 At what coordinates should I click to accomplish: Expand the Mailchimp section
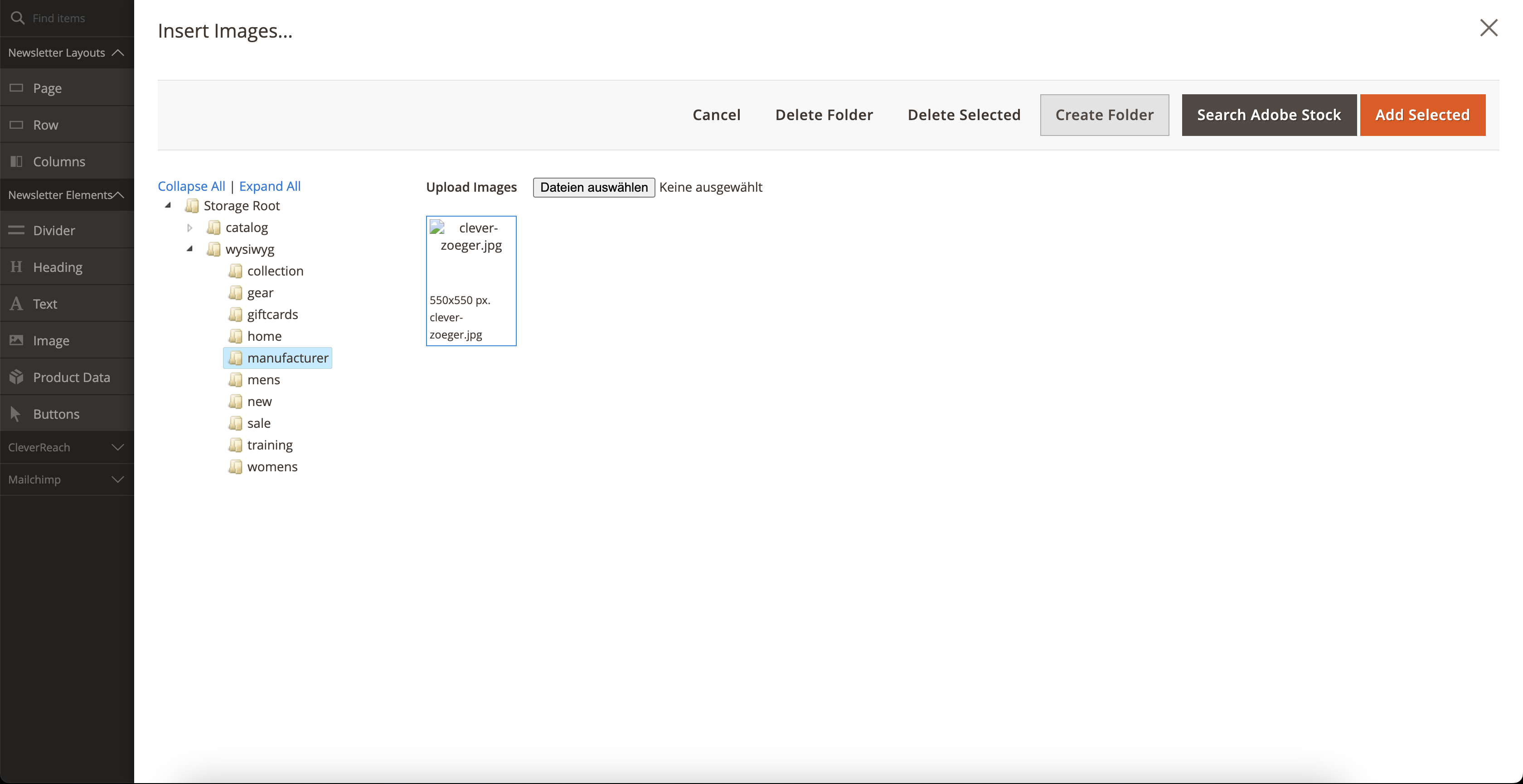pos(118,479)
